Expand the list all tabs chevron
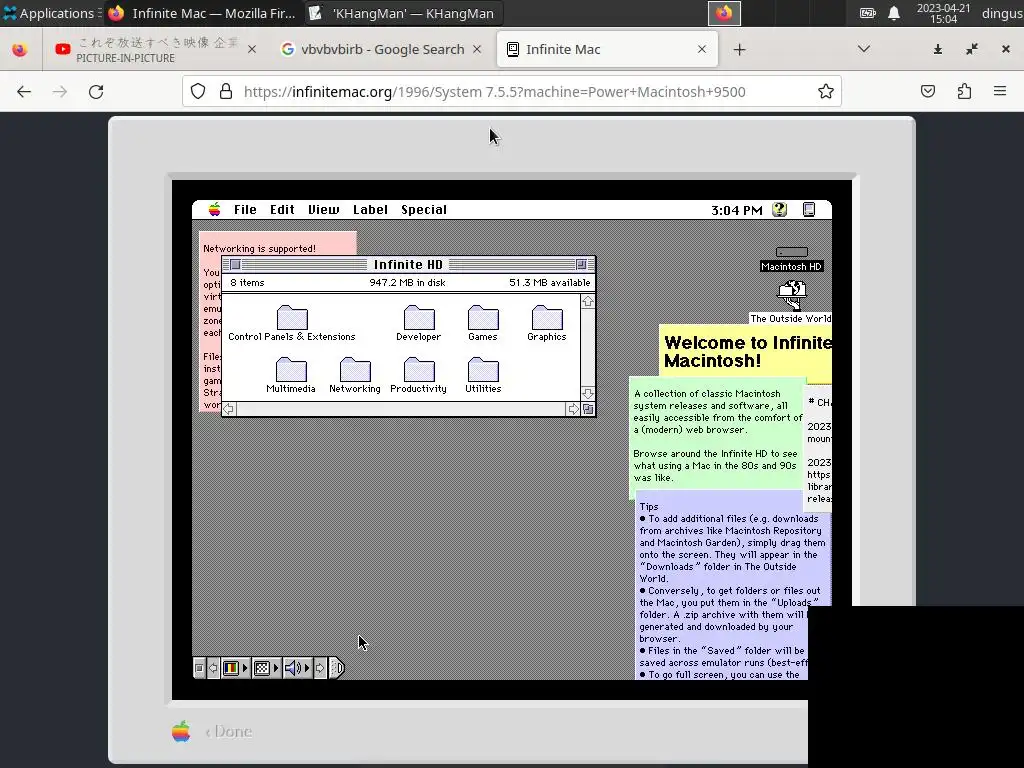1024x768 pixels. (x=863, y=49)
